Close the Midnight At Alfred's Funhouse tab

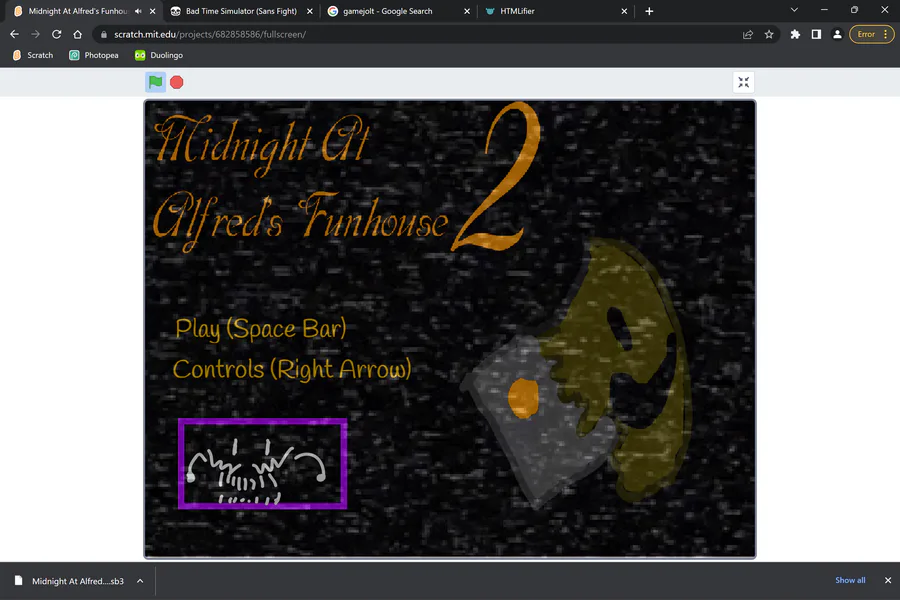pyautogui.click(x=153, y=11)
